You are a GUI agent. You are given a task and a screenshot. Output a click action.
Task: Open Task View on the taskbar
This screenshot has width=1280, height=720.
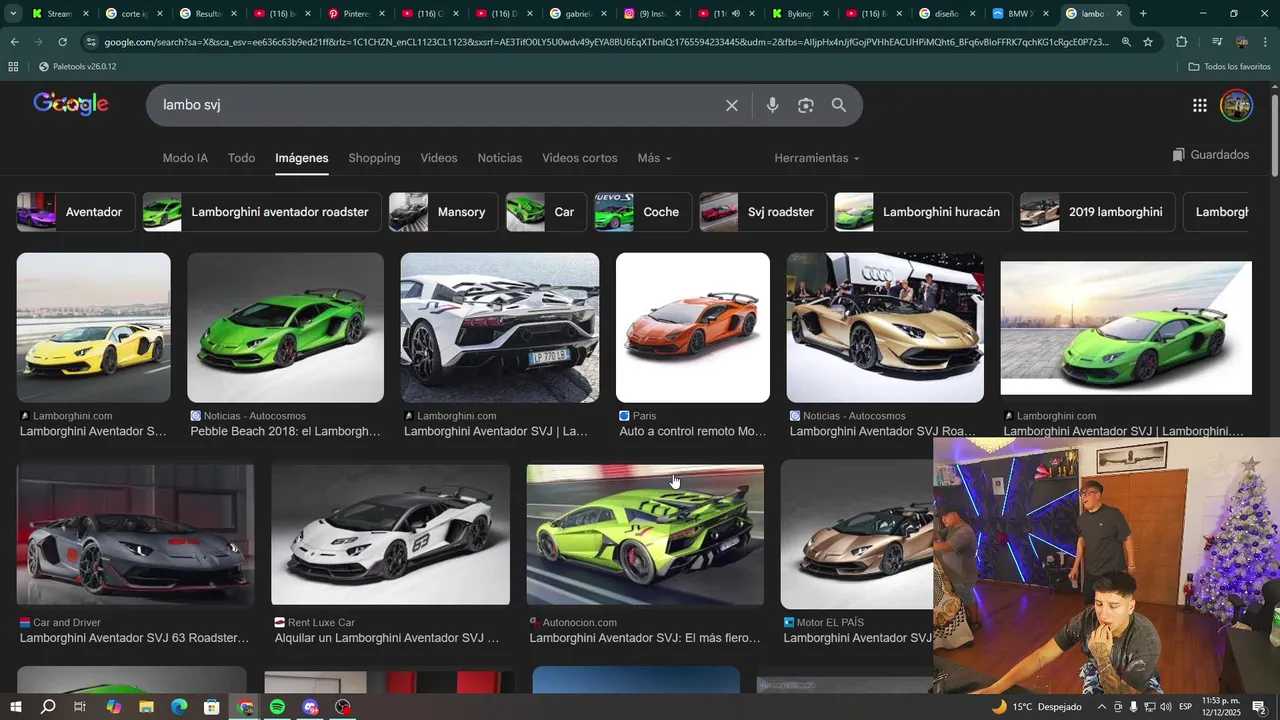pos(80,707)
